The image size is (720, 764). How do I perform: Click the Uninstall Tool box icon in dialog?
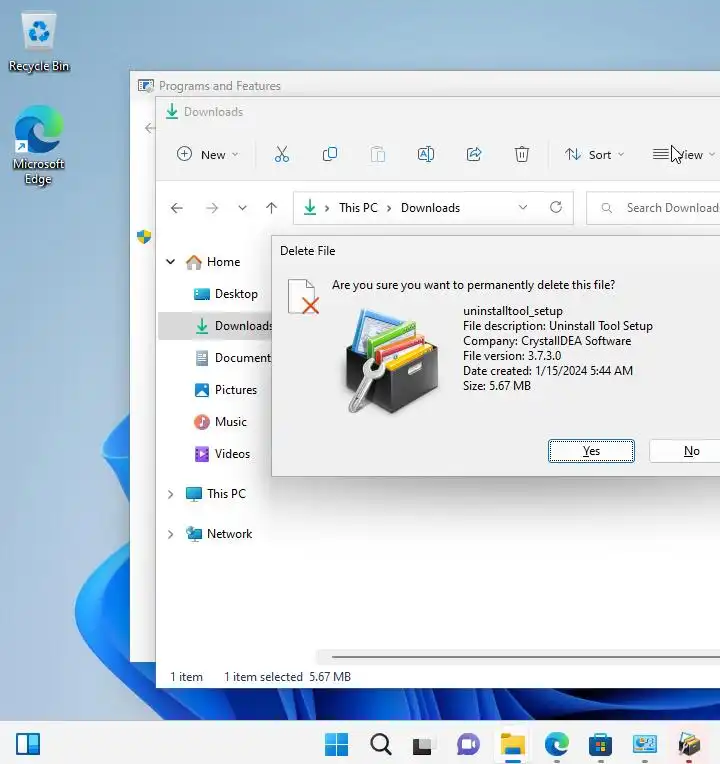click(x=392, y=361)
